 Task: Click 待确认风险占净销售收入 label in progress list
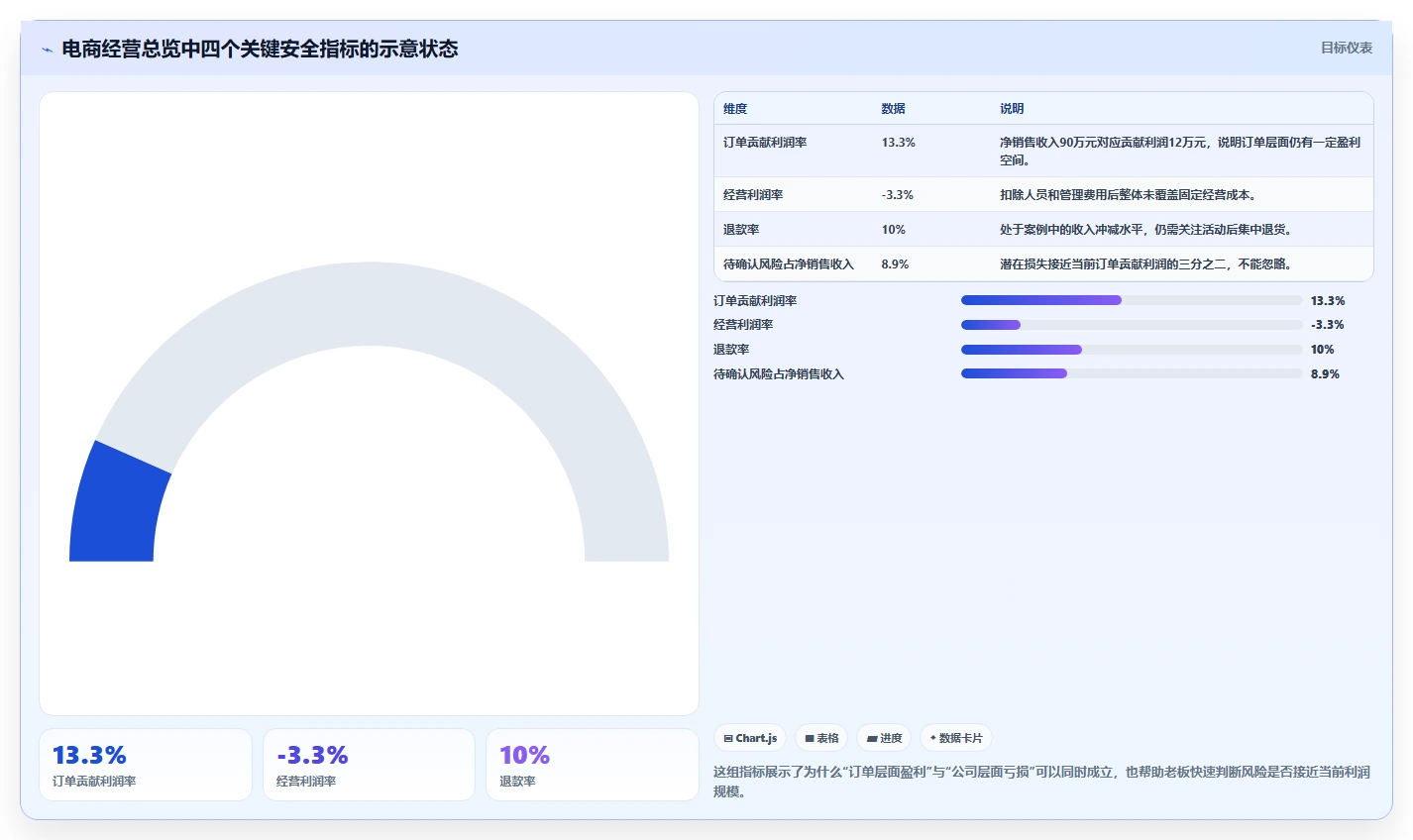click(x=779, y=374)
